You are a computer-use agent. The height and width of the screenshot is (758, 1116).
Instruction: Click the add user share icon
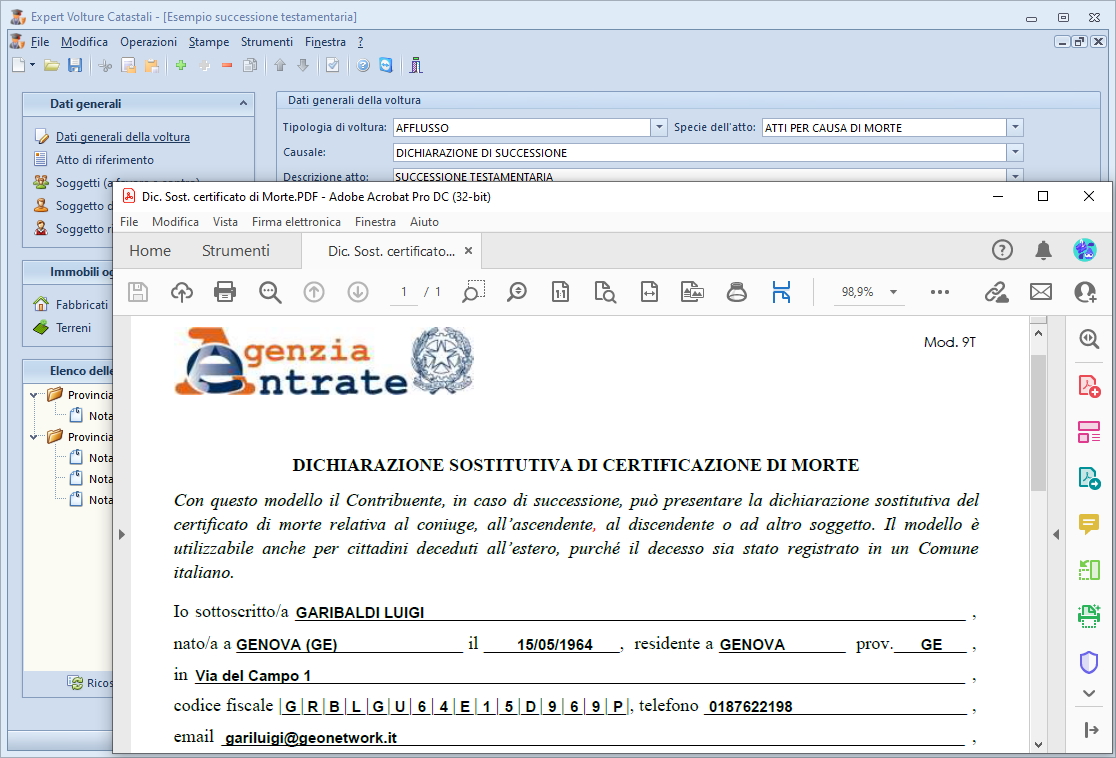(1085, 292)
